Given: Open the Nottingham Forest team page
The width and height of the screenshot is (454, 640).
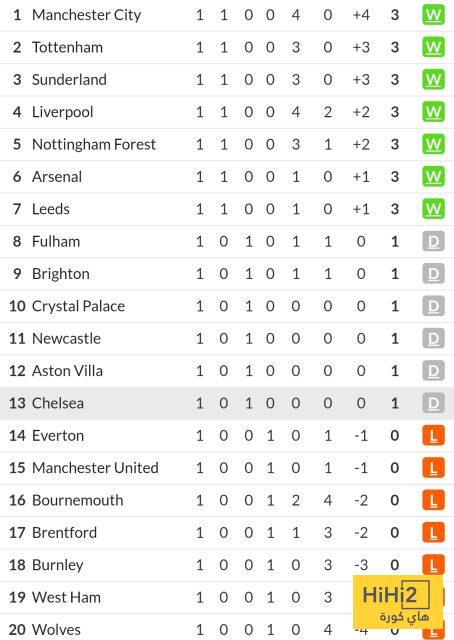Looking at the screenshot, I should click(x=94, y=144).
